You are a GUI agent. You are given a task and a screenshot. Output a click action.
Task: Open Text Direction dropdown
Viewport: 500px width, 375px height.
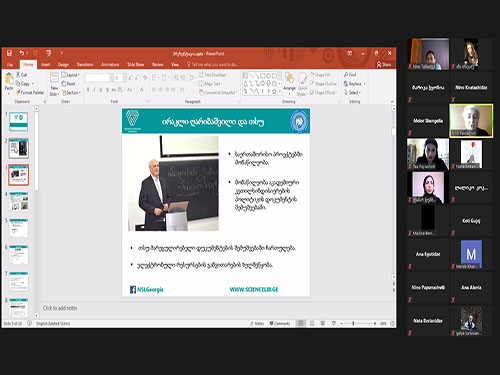click(x=214, y=75)
